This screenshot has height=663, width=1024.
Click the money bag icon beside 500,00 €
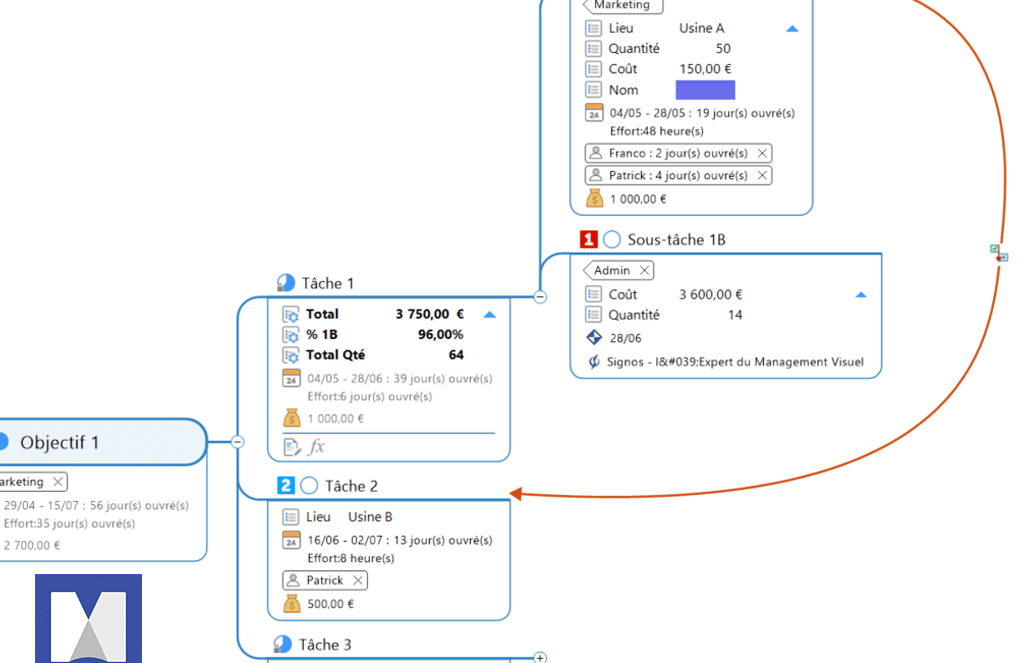point(291,604)
